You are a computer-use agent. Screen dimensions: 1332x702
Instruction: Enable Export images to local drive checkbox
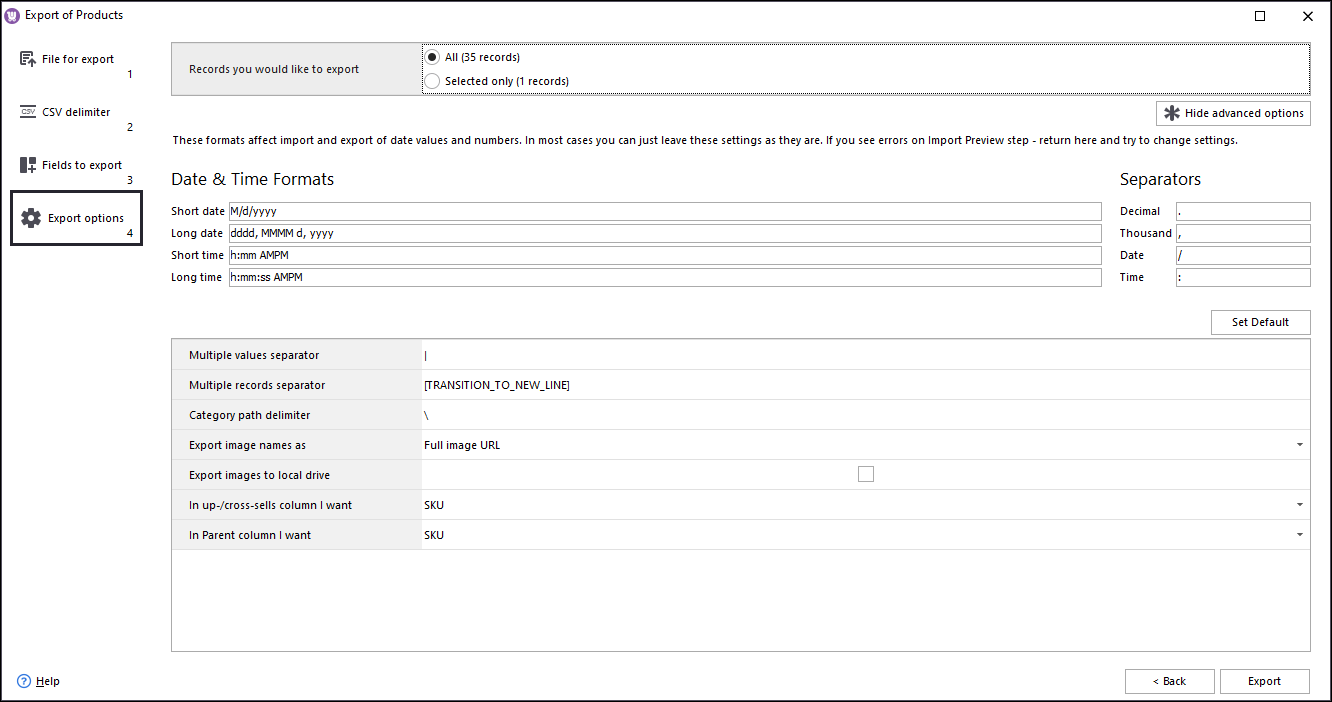coord(866,474)
